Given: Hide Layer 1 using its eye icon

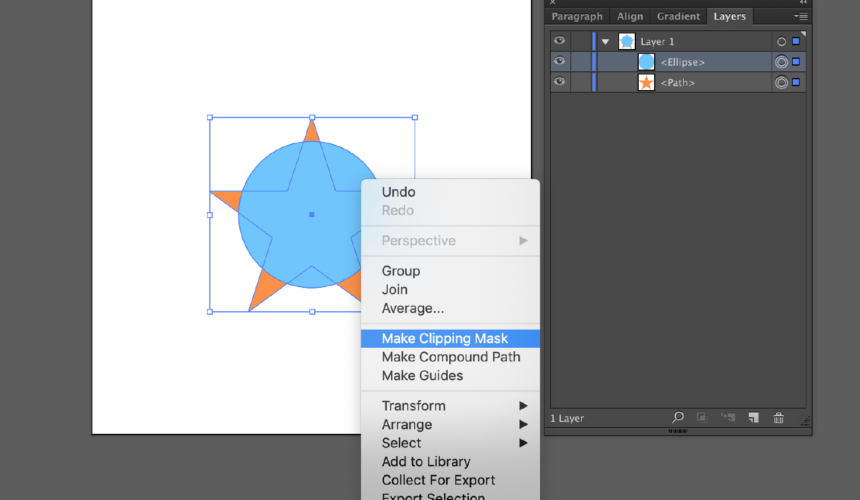Looking at the screenshot, I should pyautogui.click(x=559, y=41).
